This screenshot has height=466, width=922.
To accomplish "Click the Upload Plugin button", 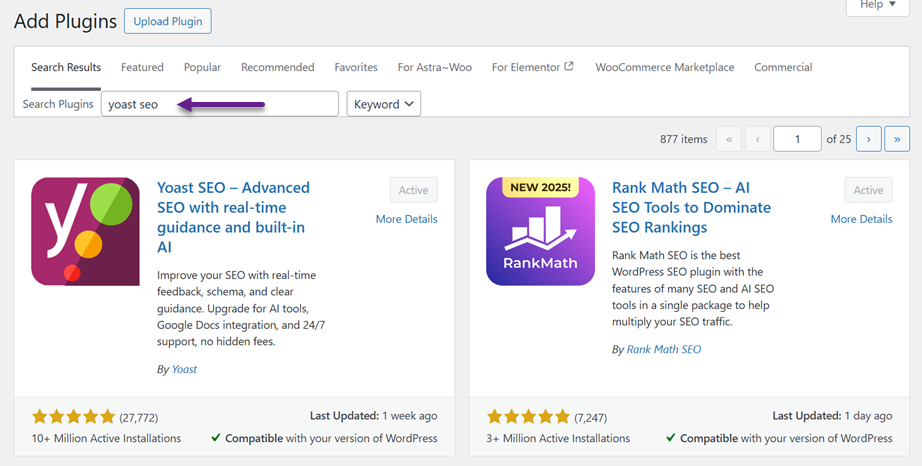I will (x=168, y=21).
